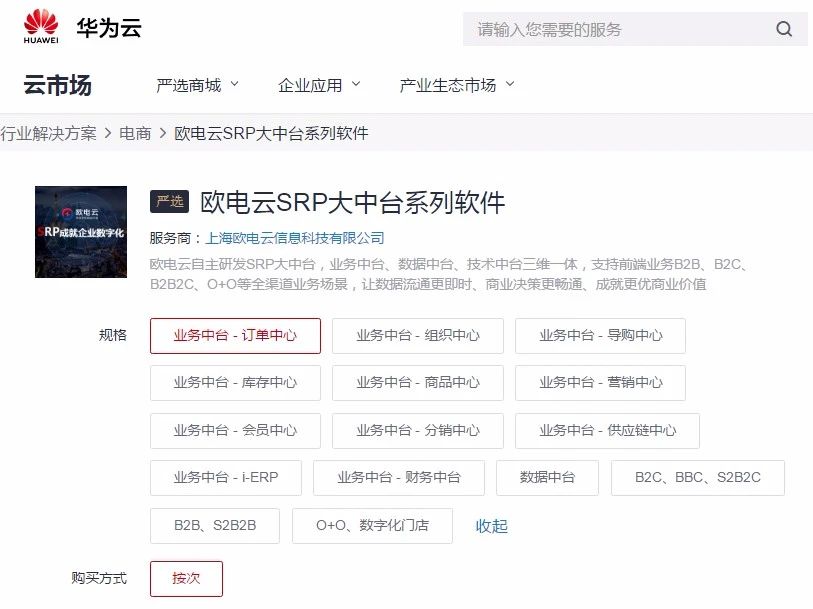Expand the 企业应用 dropdown menu
The image size is (813, 609).
click(319, 85)
